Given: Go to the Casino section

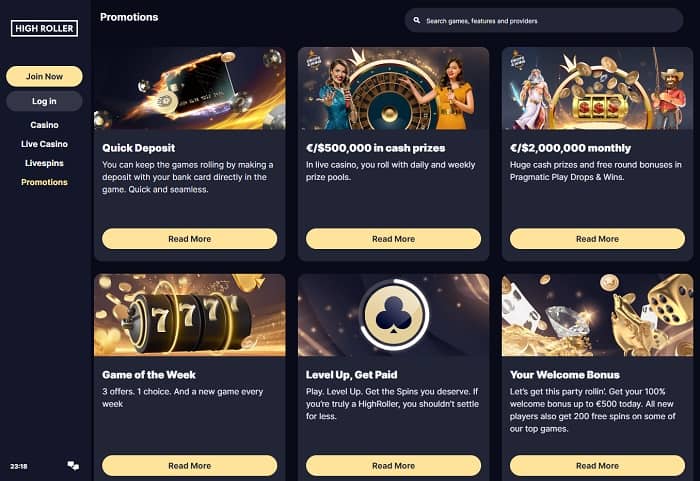Looking at the screenshot, I should tap(44, 125).
